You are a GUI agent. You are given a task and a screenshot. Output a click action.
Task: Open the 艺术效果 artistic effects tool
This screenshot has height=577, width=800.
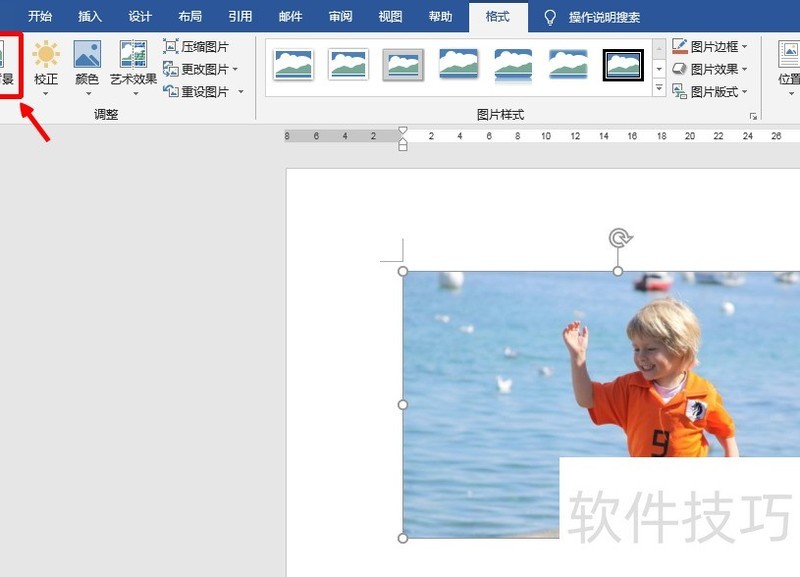click(x=133, y=66)
